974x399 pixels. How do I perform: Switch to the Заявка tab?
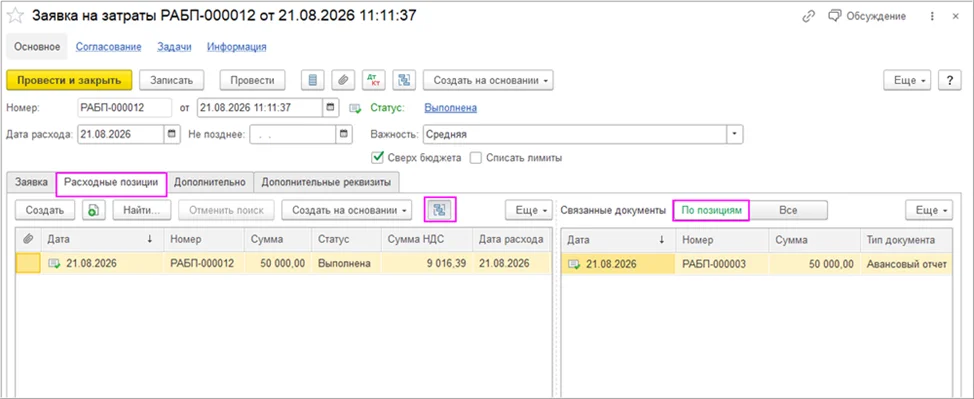click(31, 182)
